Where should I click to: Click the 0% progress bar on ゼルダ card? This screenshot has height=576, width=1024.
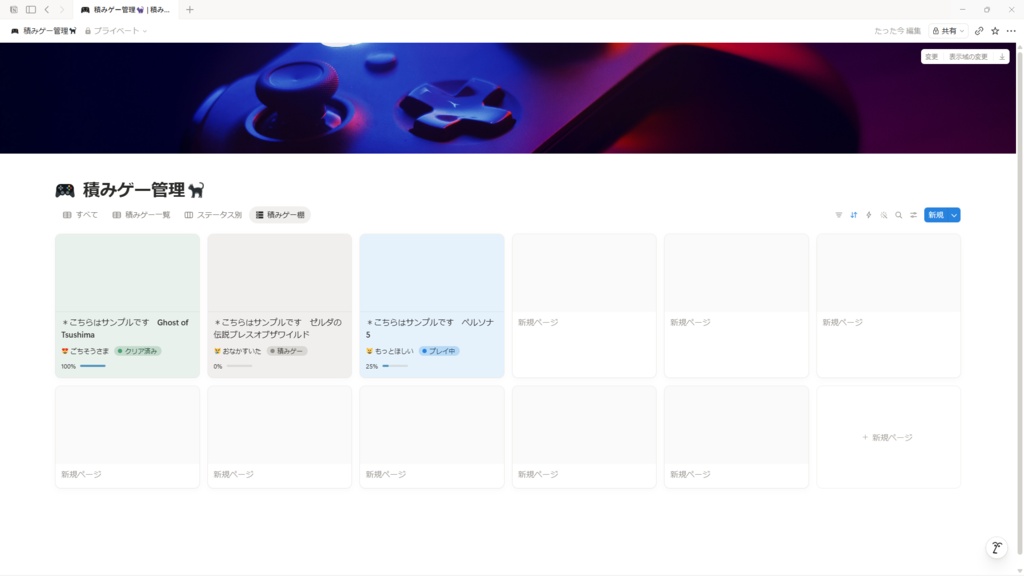(x=239, y=366)
